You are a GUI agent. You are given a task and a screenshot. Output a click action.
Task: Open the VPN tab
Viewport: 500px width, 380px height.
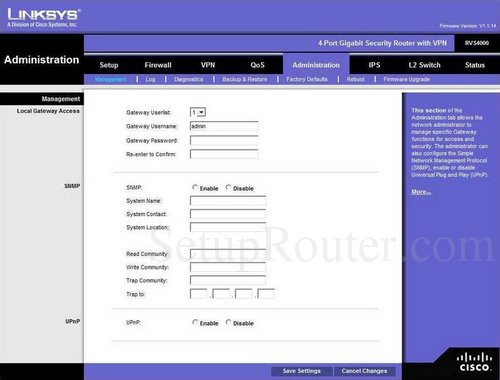(208, 65)
